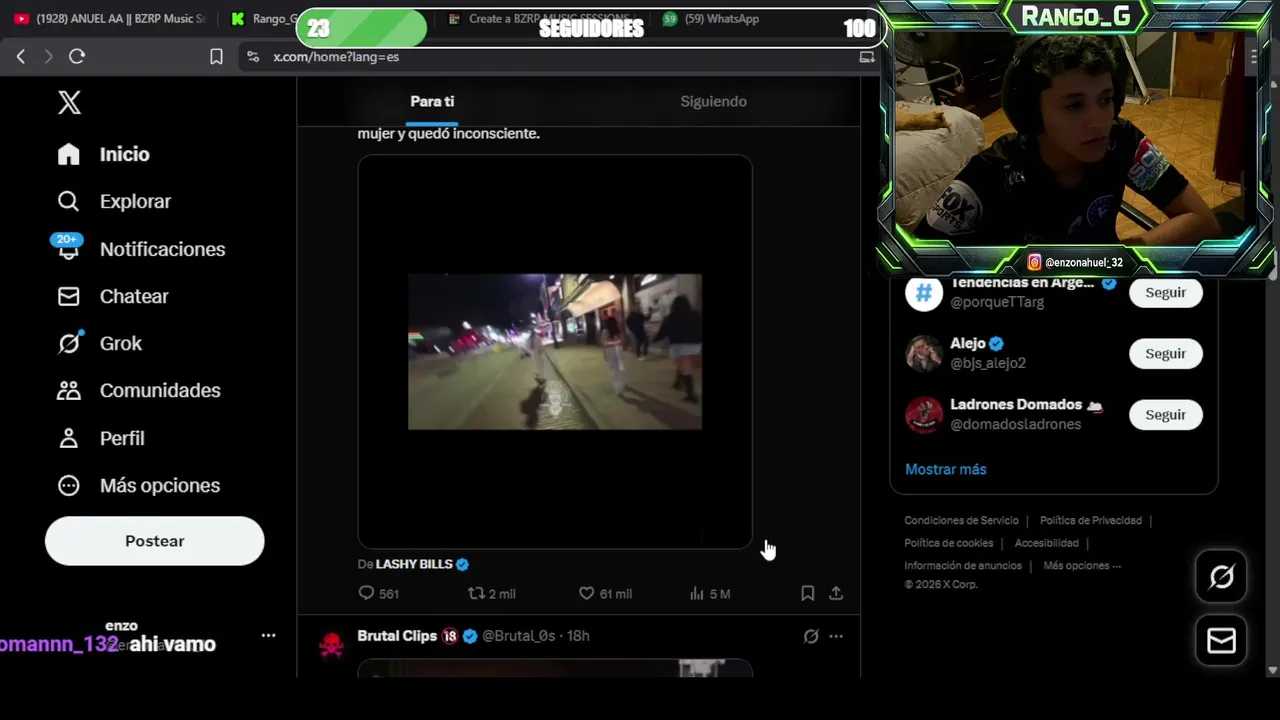Repost the post with 2 mil reposts
Image resolution: width=1280 pixels, height=720 pixels.
pos(491,593)
